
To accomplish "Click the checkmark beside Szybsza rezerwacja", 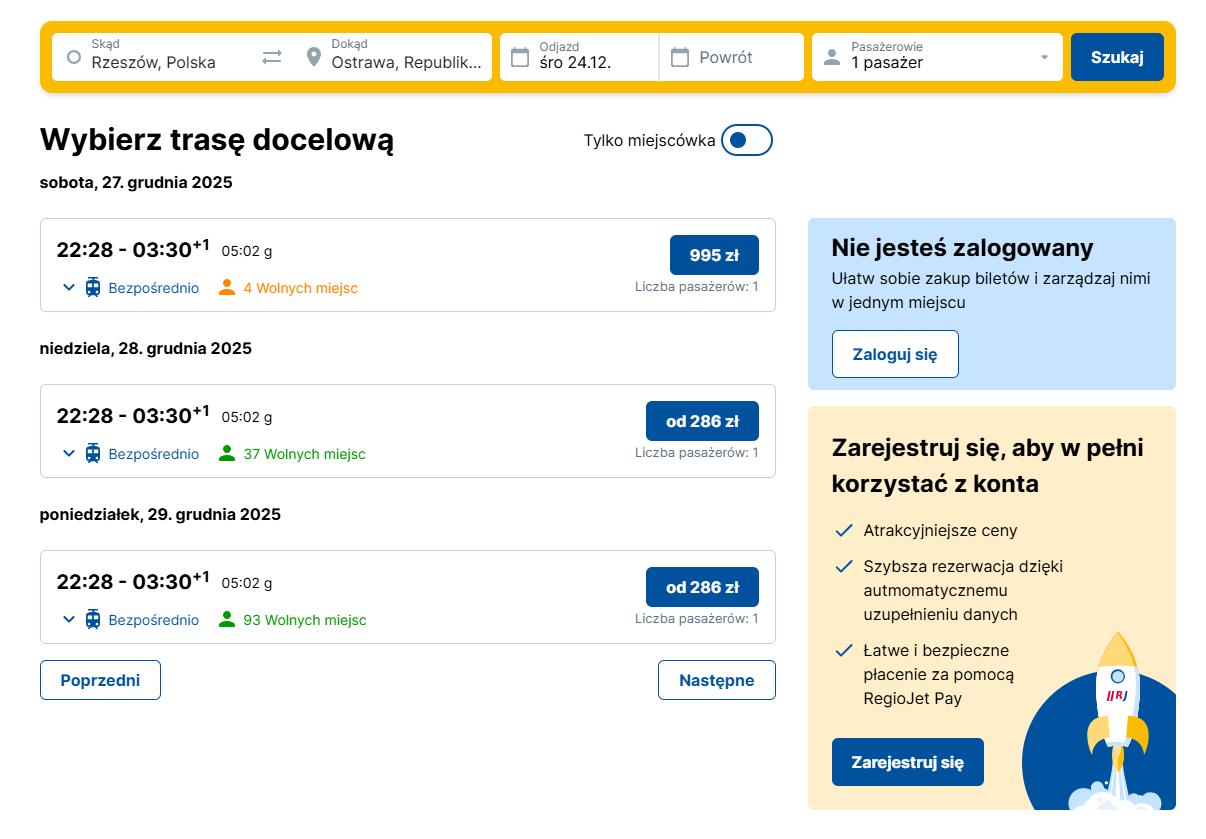I will point(844,566).
